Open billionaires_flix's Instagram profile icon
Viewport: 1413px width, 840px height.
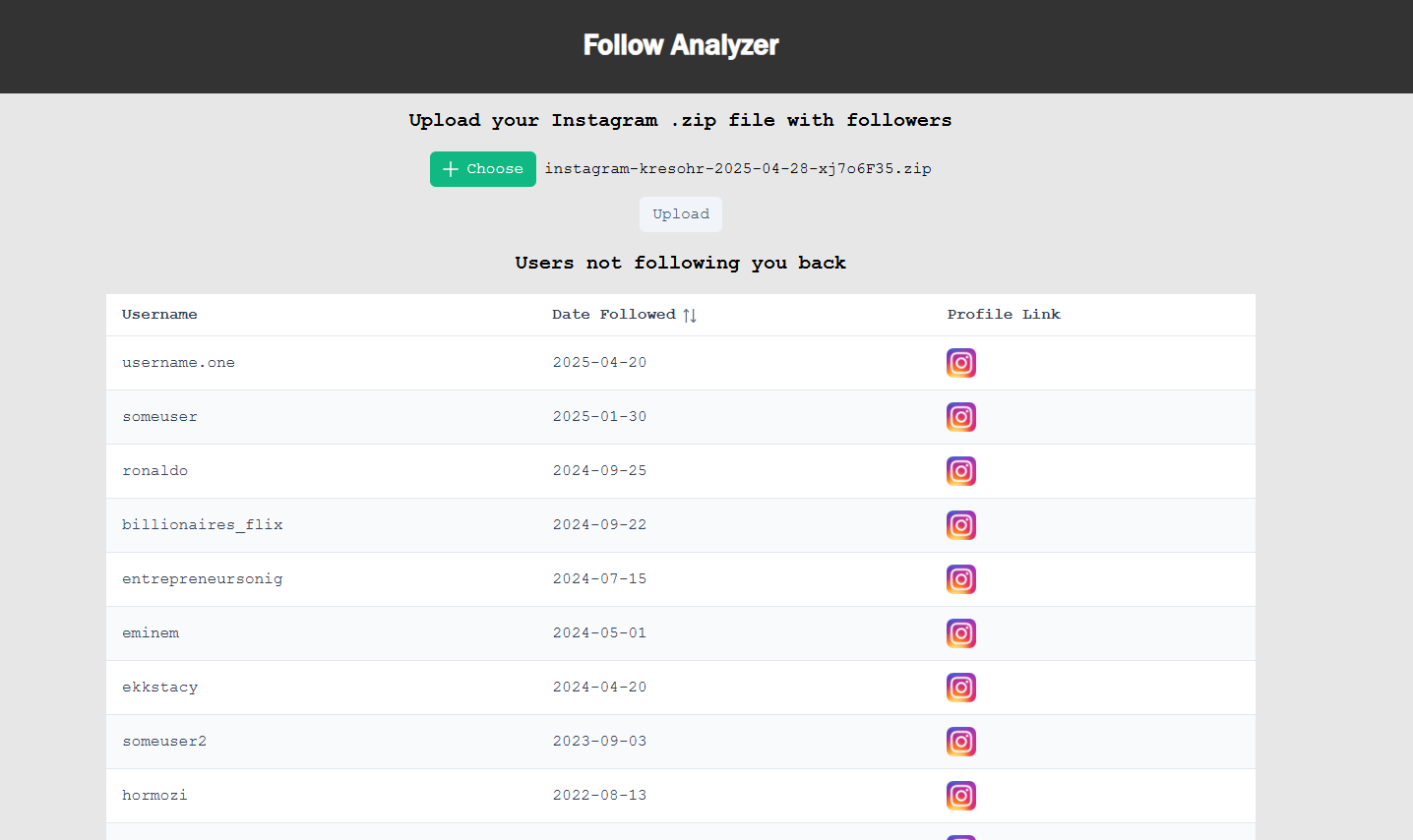pyautogui.click(x=961, y=524)
